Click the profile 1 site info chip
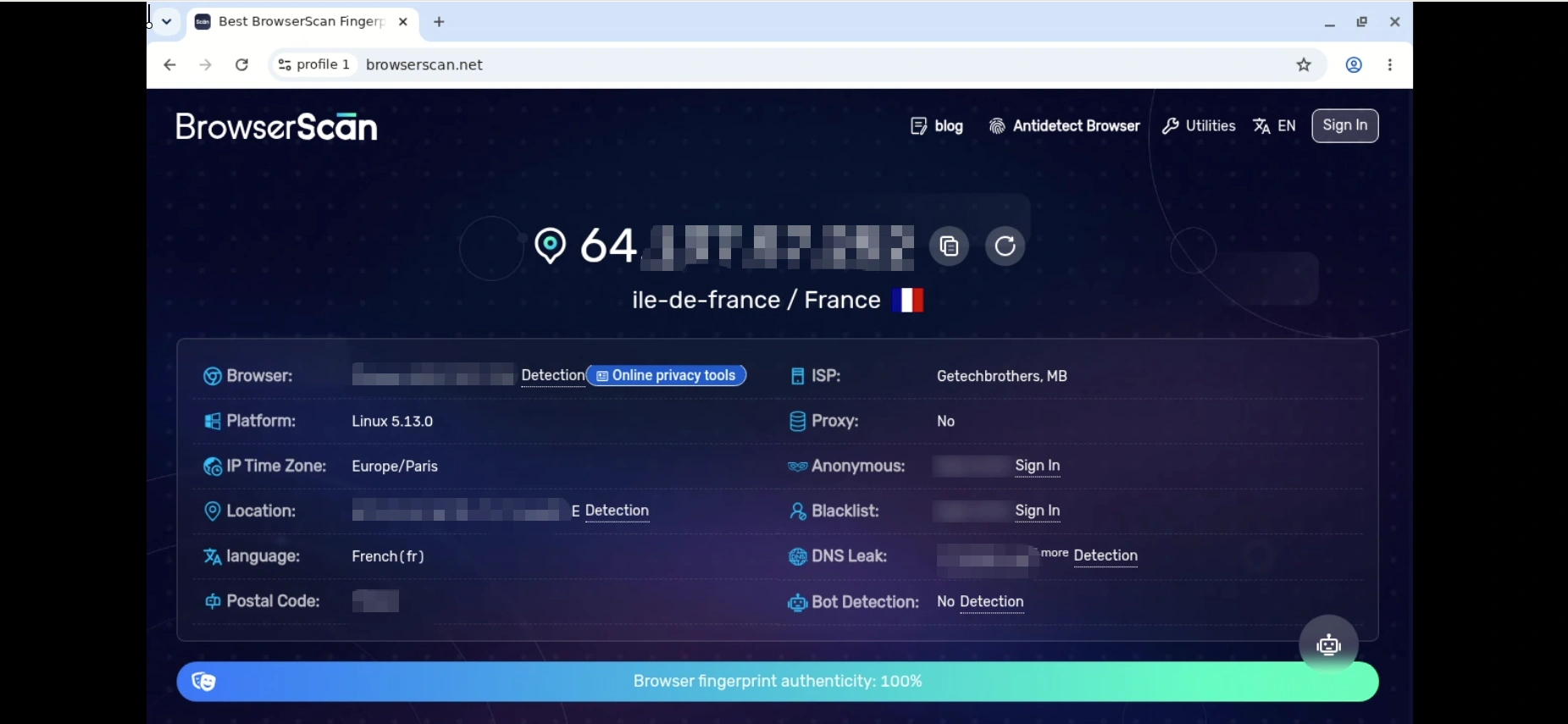Image resolution: width=1568 pixels, height=724 pixels. [x=313, y=64]
